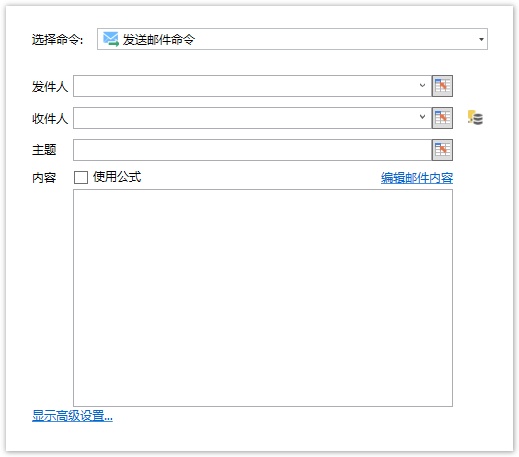519x457 pixels.
Task: Click the cell picker icon beside 发件人
Action: click(442, 86)
